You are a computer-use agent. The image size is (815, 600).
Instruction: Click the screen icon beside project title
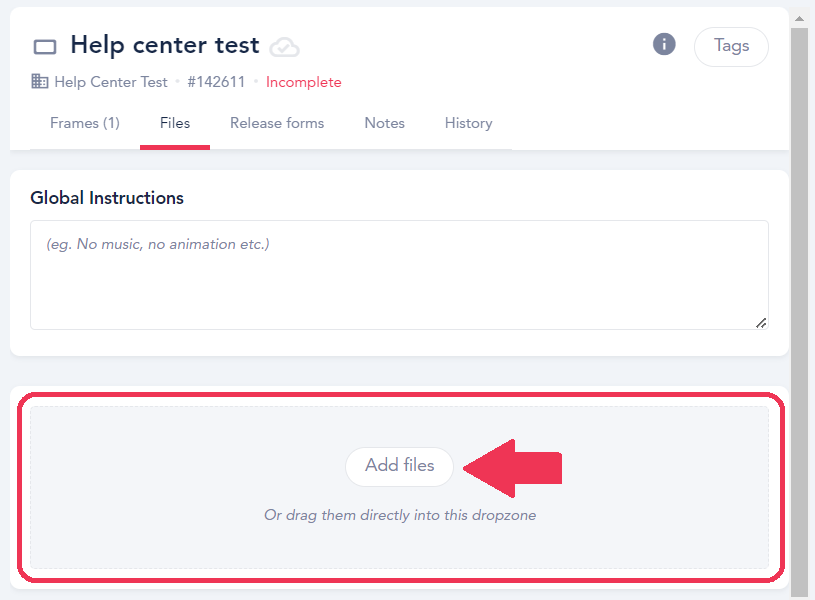coord(45,47)
